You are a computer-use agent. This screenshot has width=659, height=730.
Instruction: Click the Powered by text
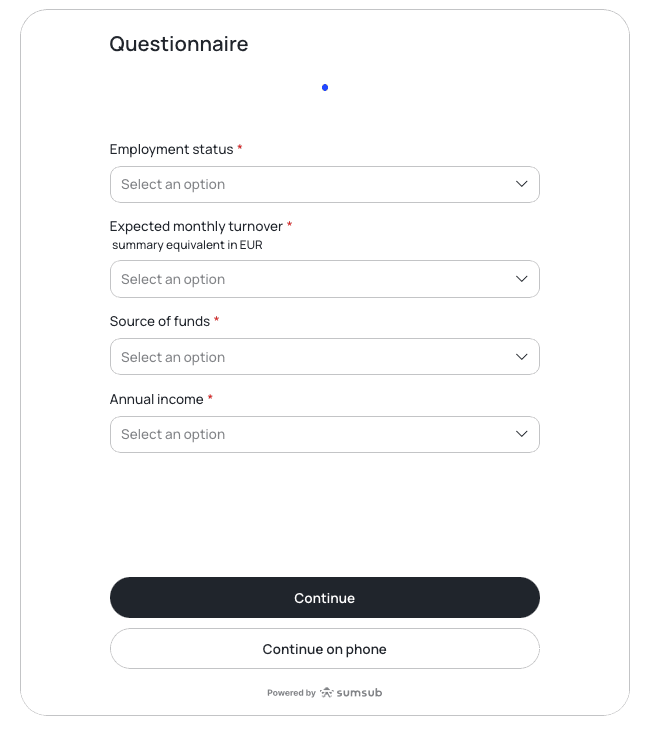(291, 693)
